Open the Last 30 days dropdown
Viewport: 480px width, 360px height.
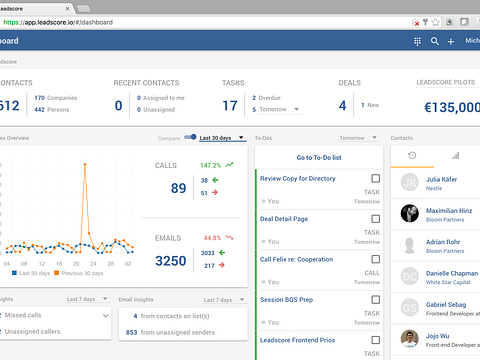(222, 138)
